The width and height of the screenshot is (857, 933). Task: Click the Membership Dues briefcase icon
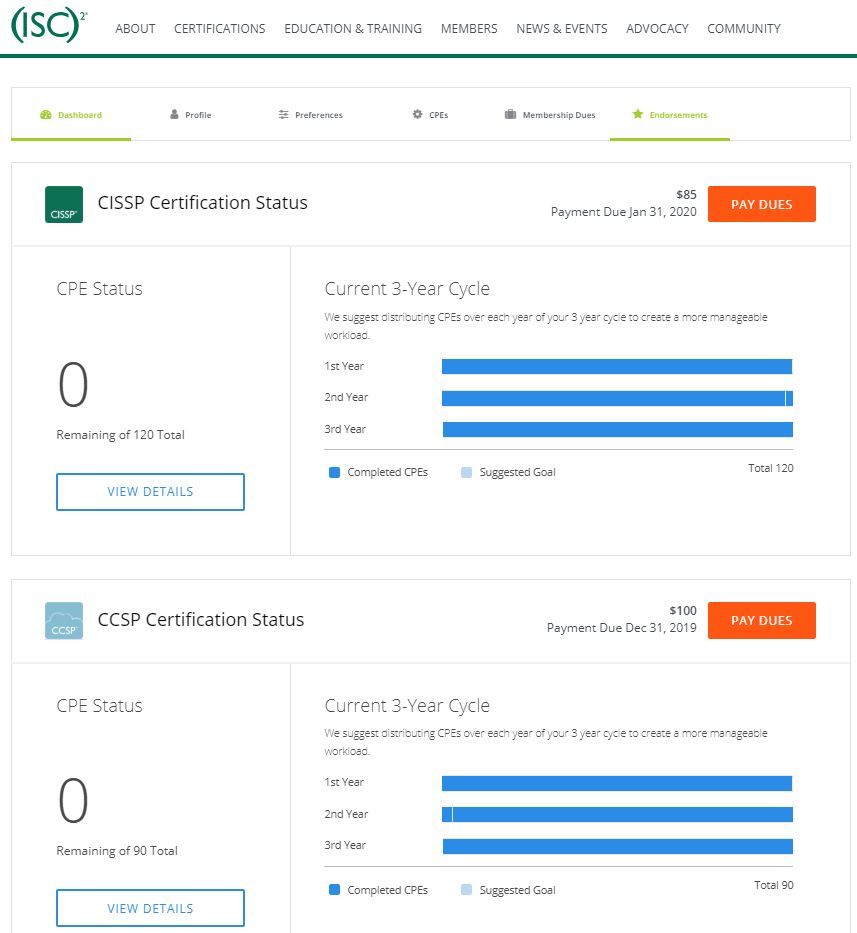510,115
